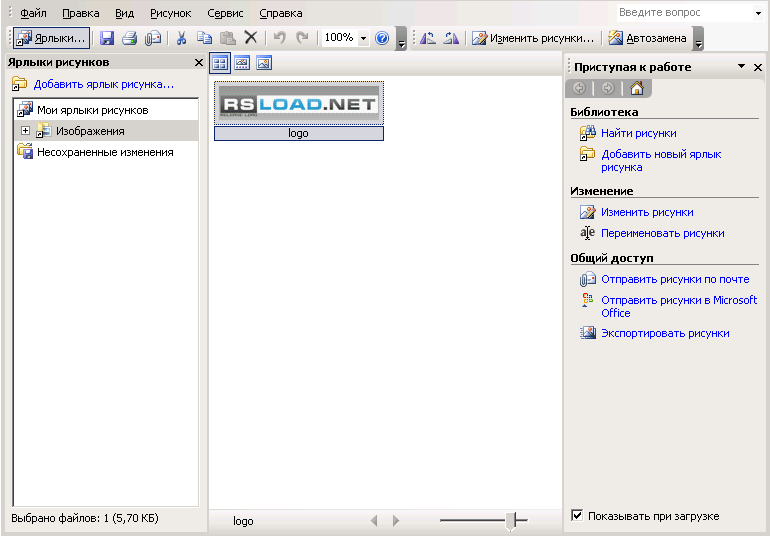Viewport: 770px width, 536px height.
Task: Click Добавить ярлык рисунка link
Action: [x=104, y=84]
